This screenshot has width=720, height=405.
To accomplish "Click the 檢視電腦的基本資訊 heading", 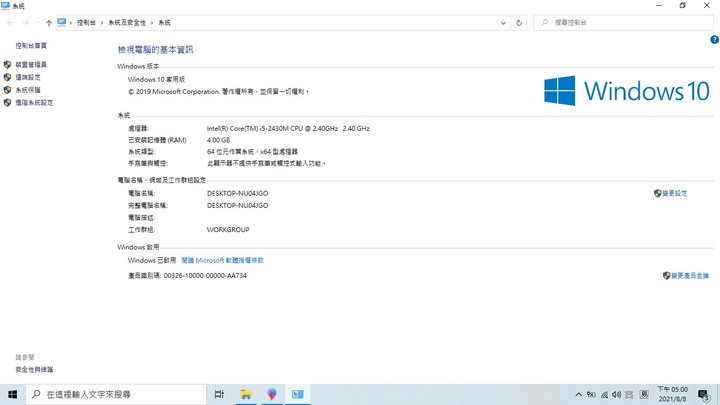I will pyautogui.click(x=155, y=50).
